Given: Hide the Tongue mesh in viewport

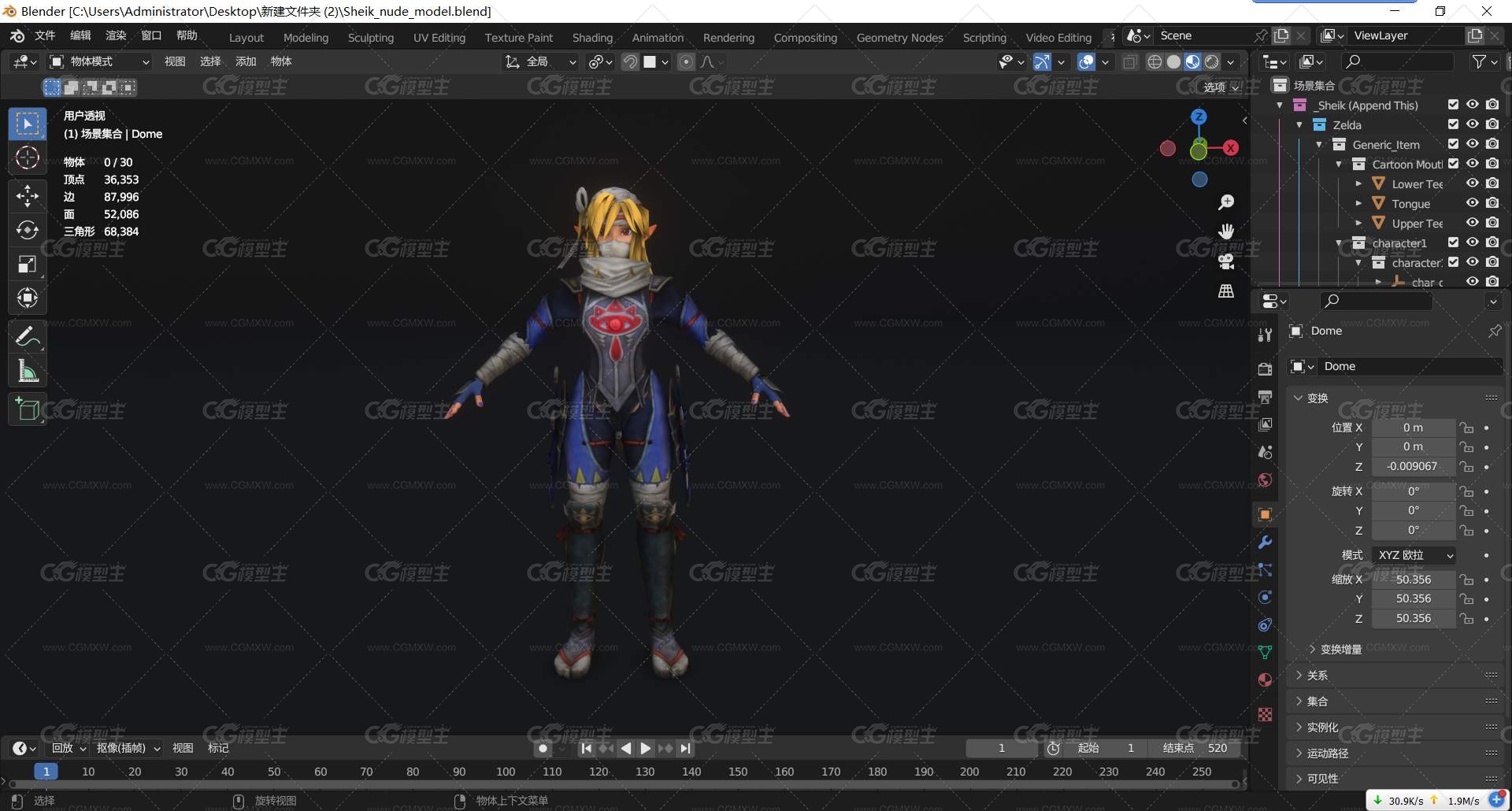Looking at the screenshot, I should (x=1472, y=203).
